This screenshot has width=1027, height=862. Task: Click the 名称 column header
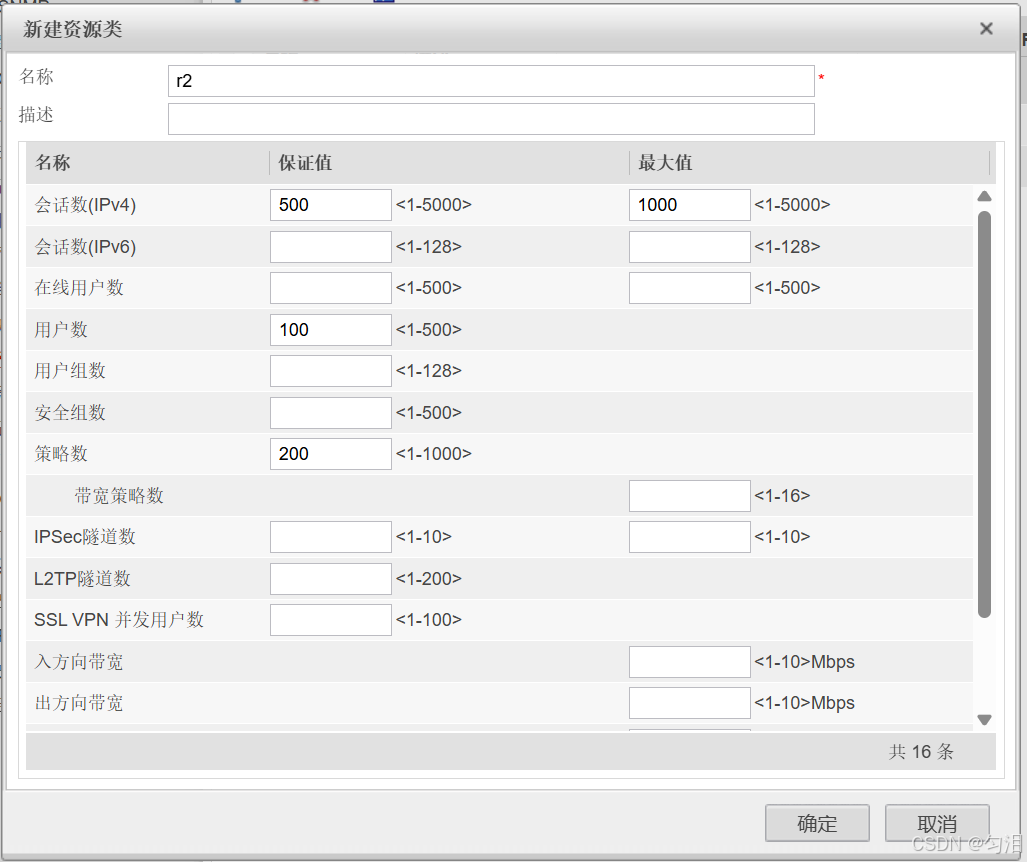coord(147,162)
